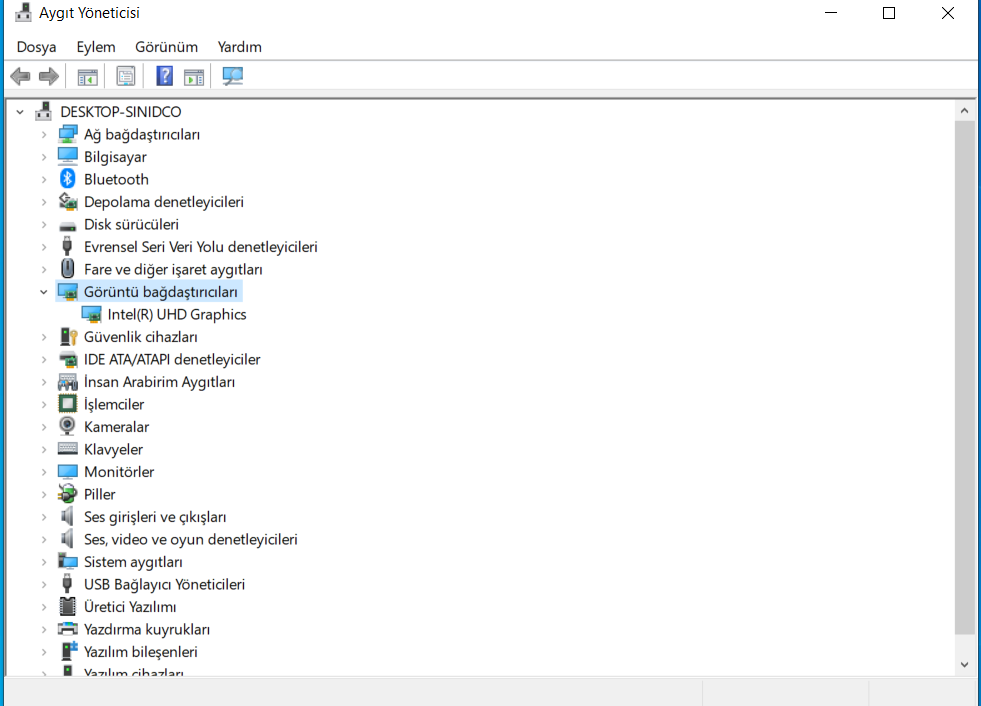Image resolution: width=981 pixels, height=706 pixels.
Task: Collapse the DESKTOP-SINIDCO root node
Action: (x=20, y=112)
